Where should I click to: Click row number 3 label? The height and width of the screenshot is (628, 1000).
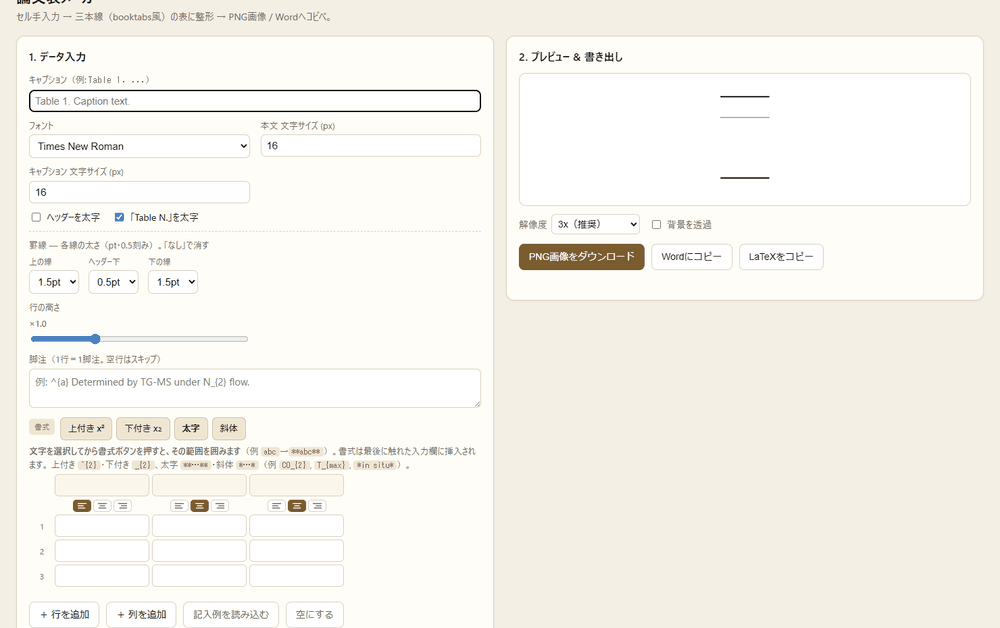click(42, 576)
